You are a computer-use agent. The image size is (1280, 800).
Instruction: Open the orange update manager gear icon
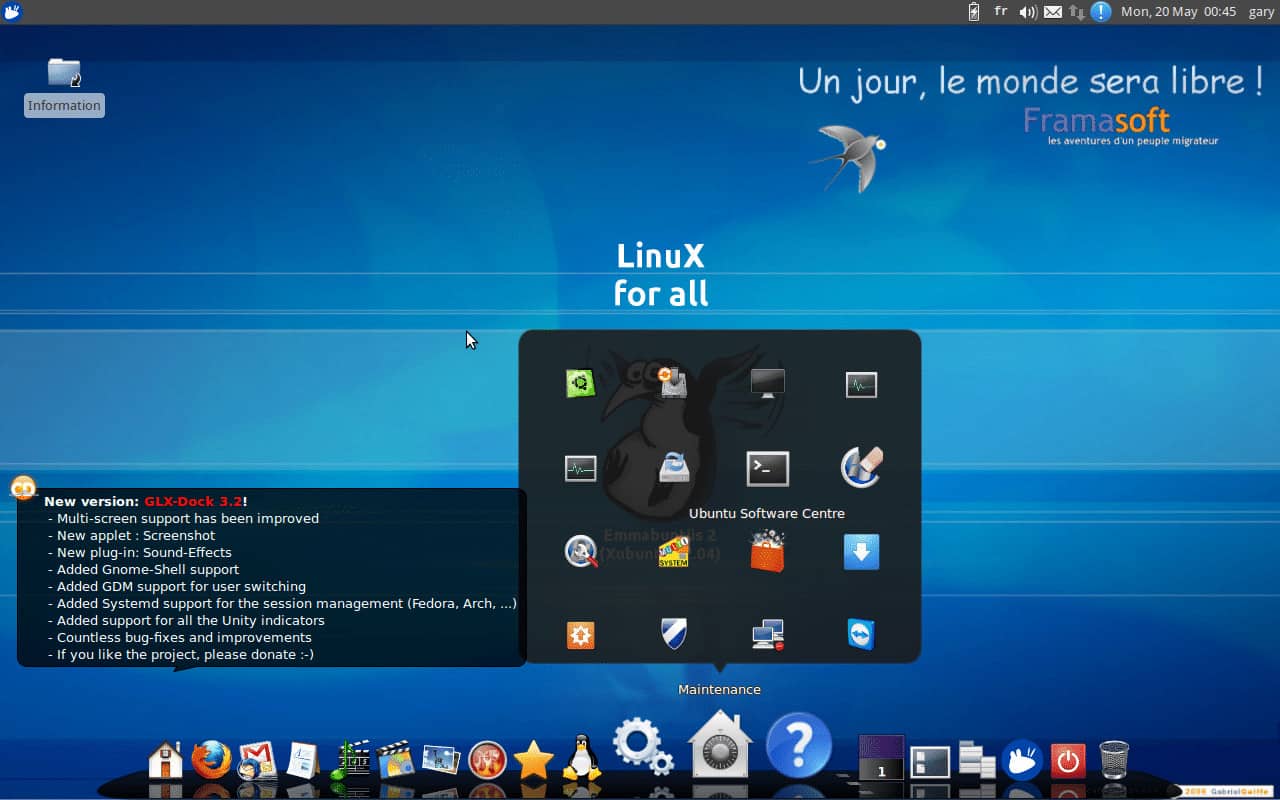click(580, 635)
